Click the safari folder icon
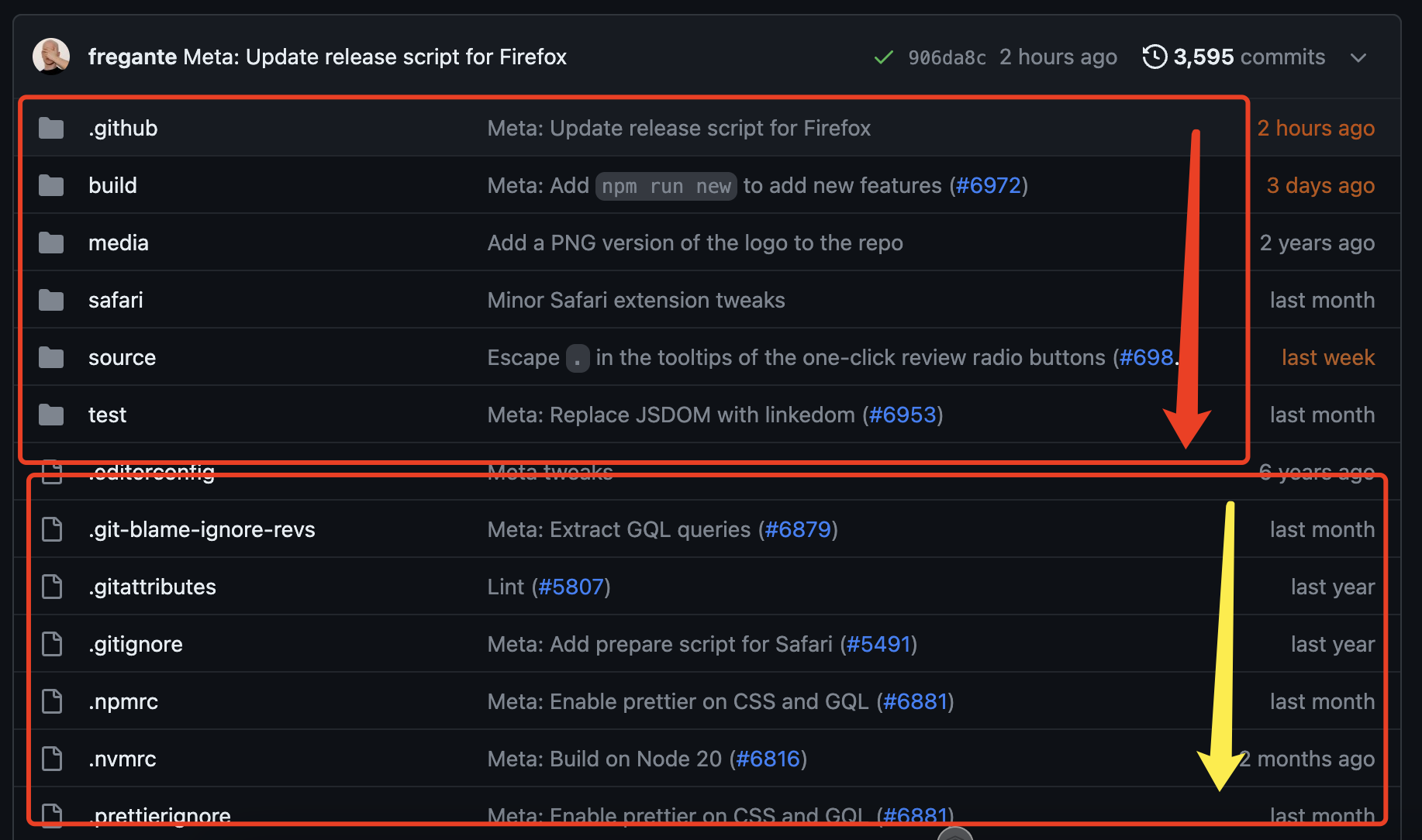The width and height of the screenshot is (1422, 840). pos(50,300)
